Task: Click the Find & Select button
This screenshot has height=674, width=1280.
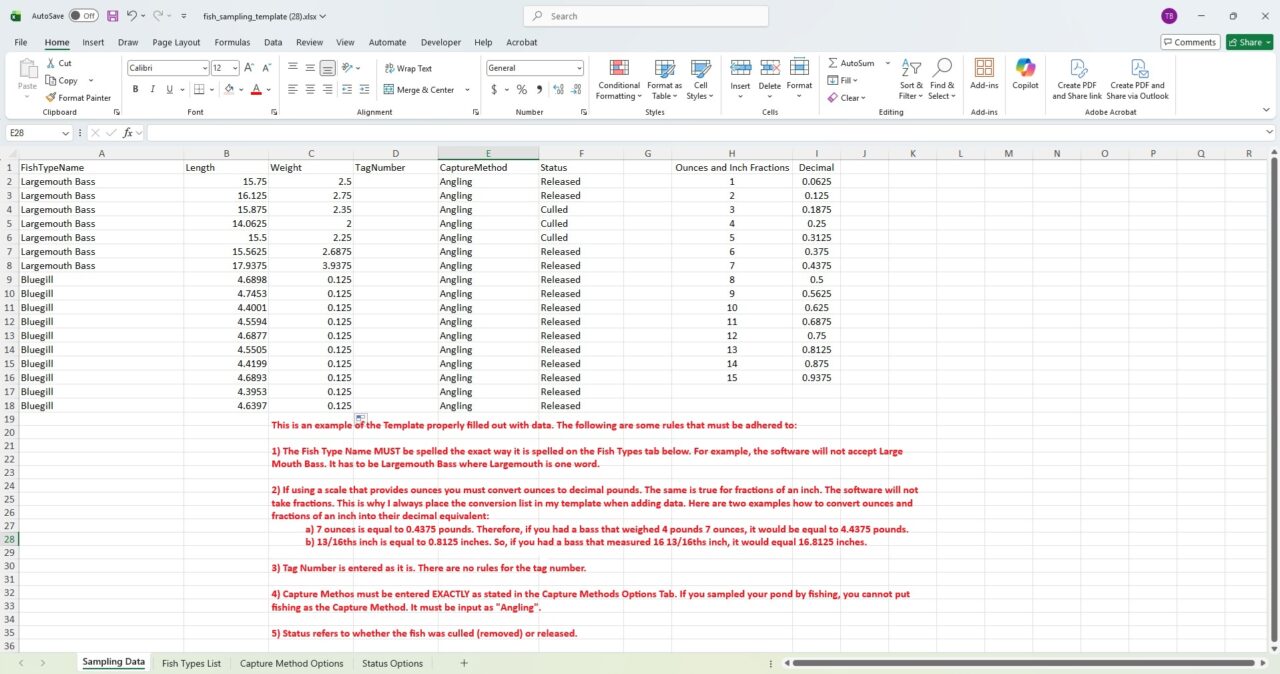Action: point(942,80)
